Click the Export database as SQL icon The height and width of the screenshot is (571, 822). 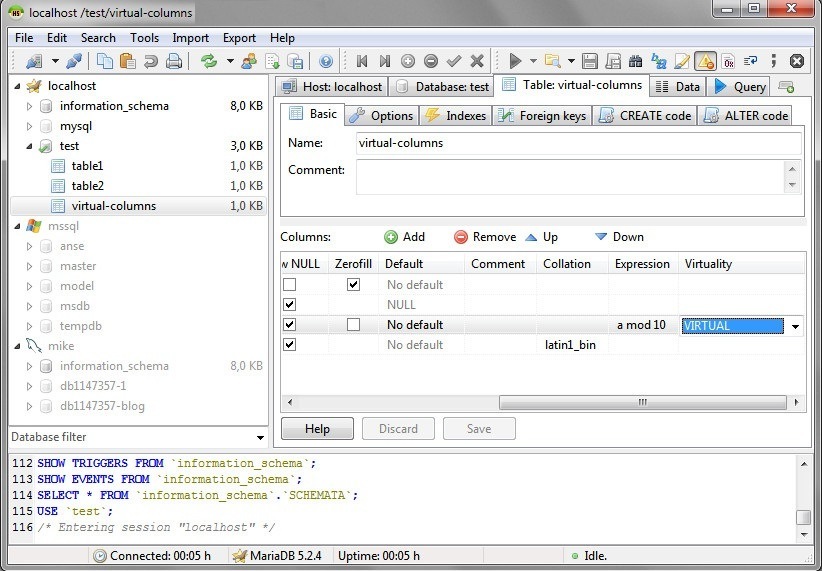pyautogui.click(x=295, y=61)
